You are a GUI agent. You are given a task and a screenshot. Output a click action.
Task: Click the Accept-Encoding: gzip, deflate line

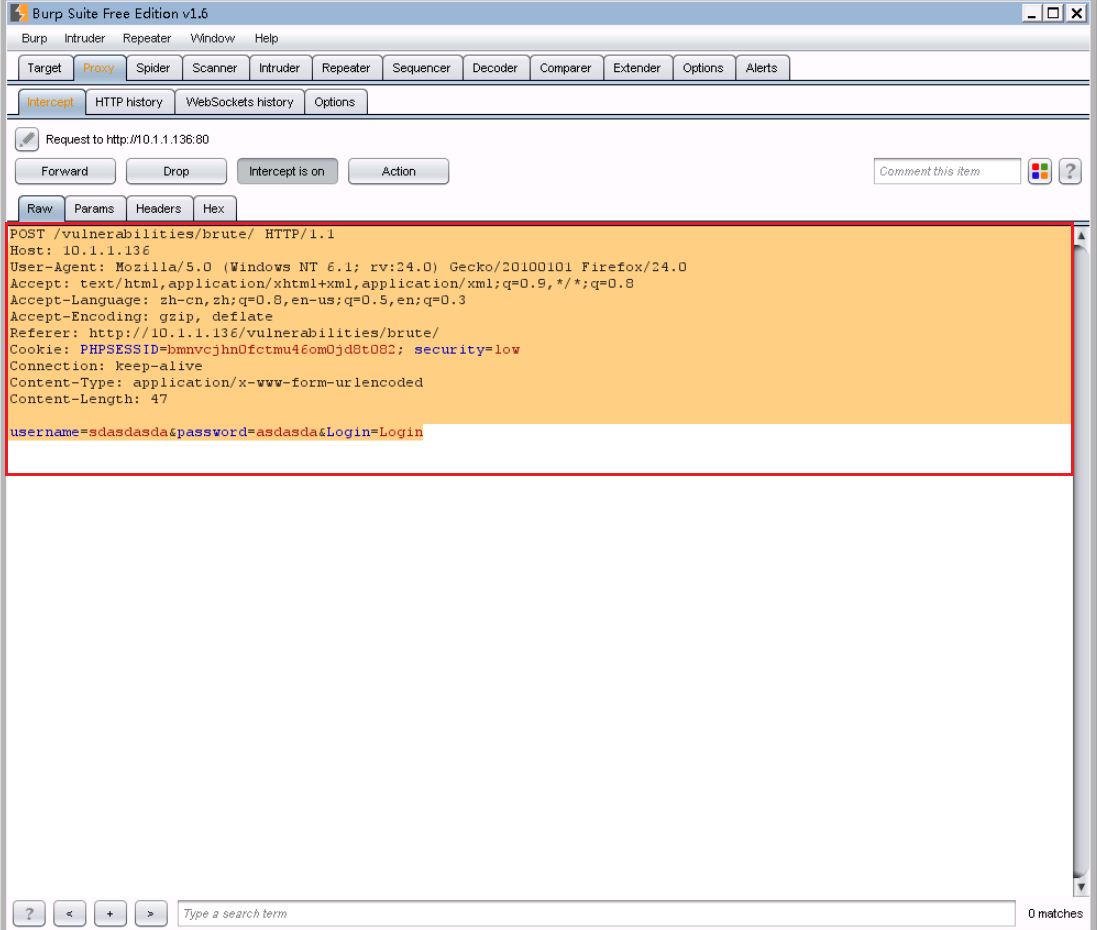coord(141,317)
